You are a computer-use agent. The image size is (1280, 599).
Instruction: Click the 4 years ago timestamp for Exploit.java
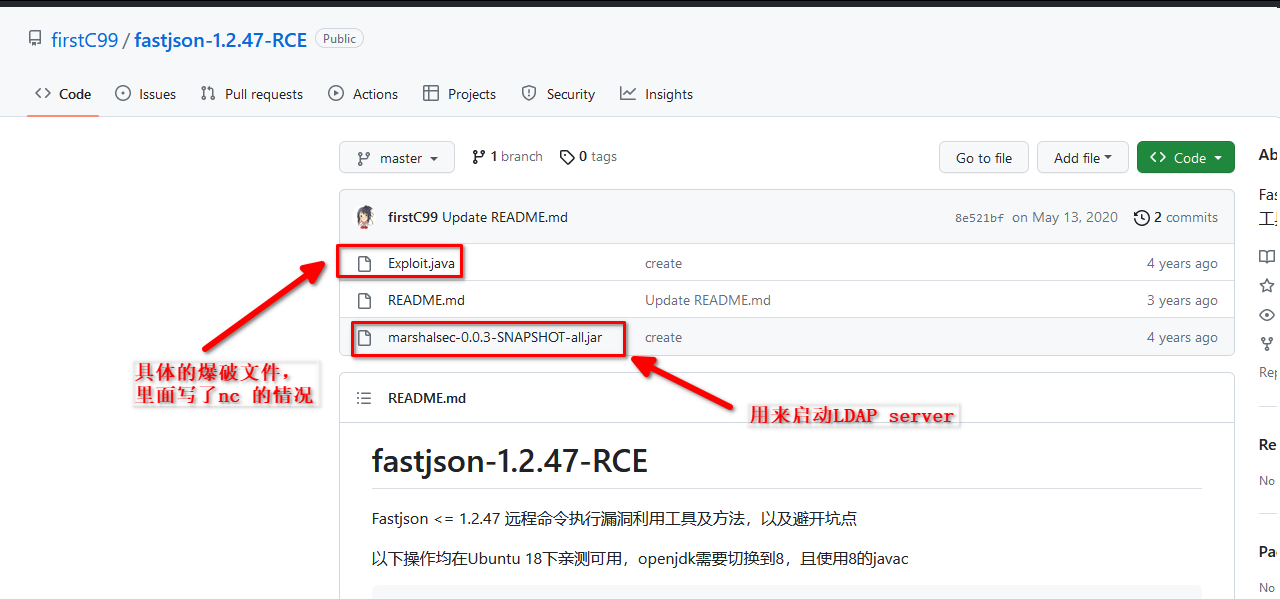(x=1182, y=263)
